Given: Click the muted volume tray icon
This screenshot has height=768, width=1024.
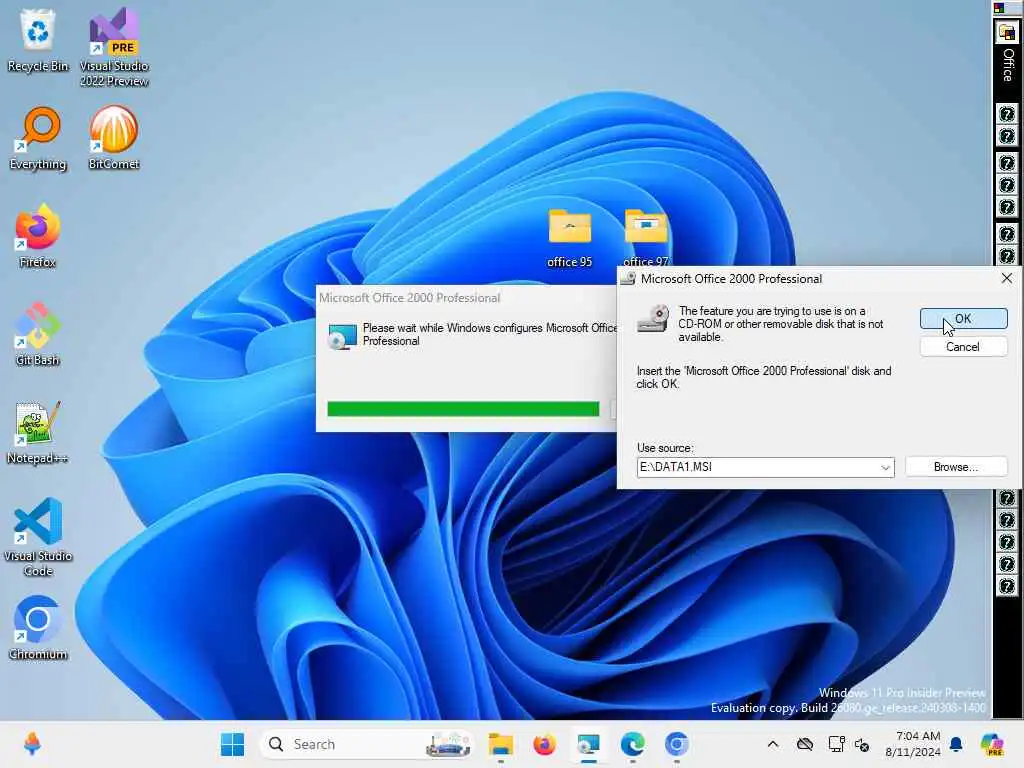Looking at the screenshot, I should pos(862,744).
